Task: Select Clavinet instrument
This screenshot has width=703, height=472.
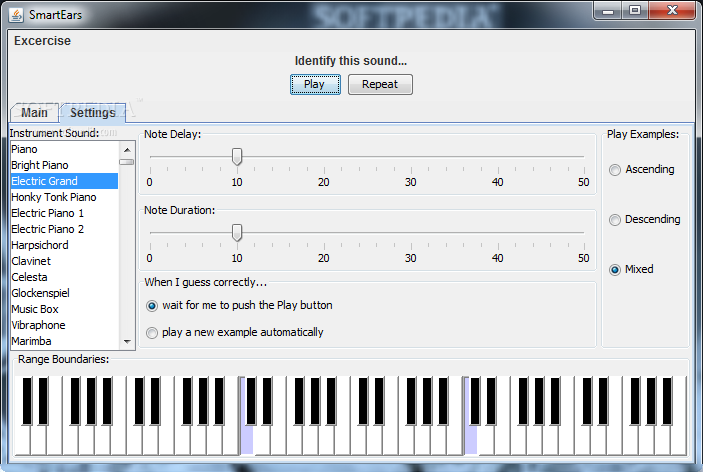Action: [65, 261]
